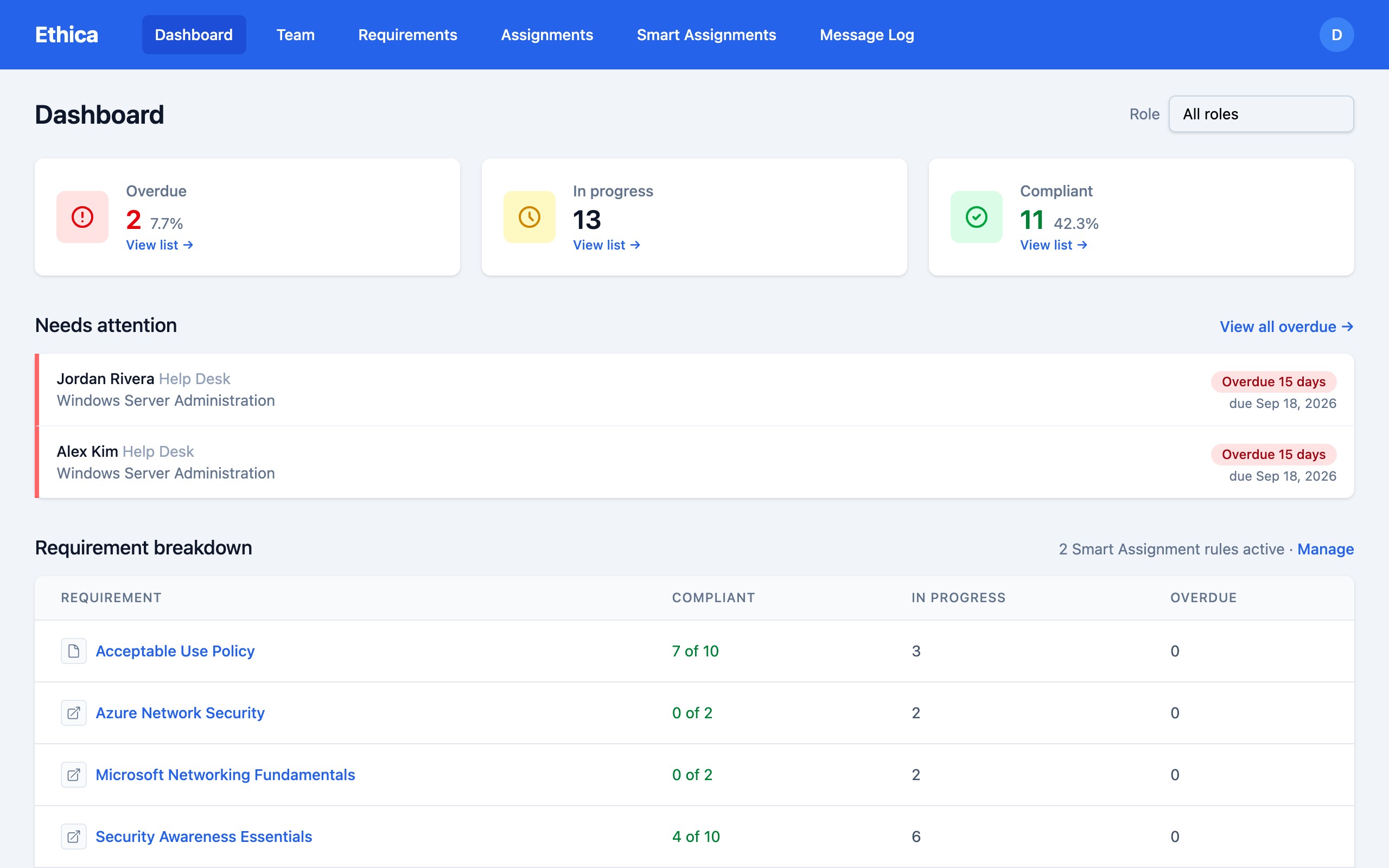The image size is (1389, 868).
Task: Click the In progress count 13
Action: (x=587, y=220)
